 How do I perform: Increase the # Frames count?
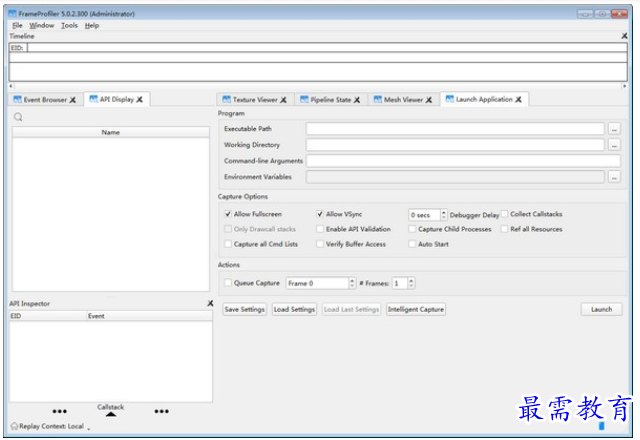click(x=411, y=280)
